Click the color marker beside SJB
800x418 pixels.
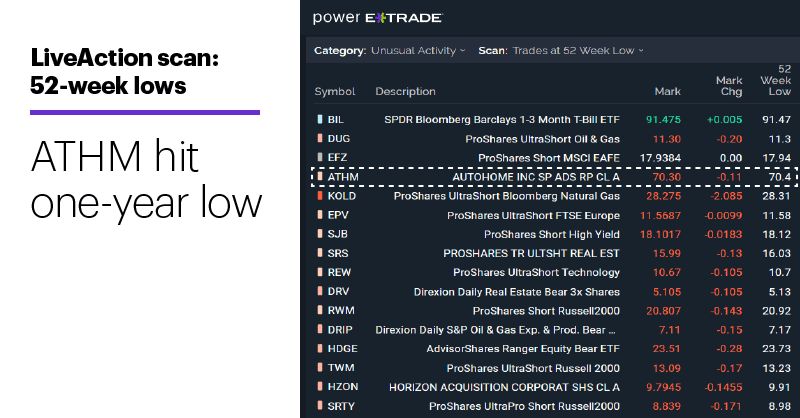point(320,234)
